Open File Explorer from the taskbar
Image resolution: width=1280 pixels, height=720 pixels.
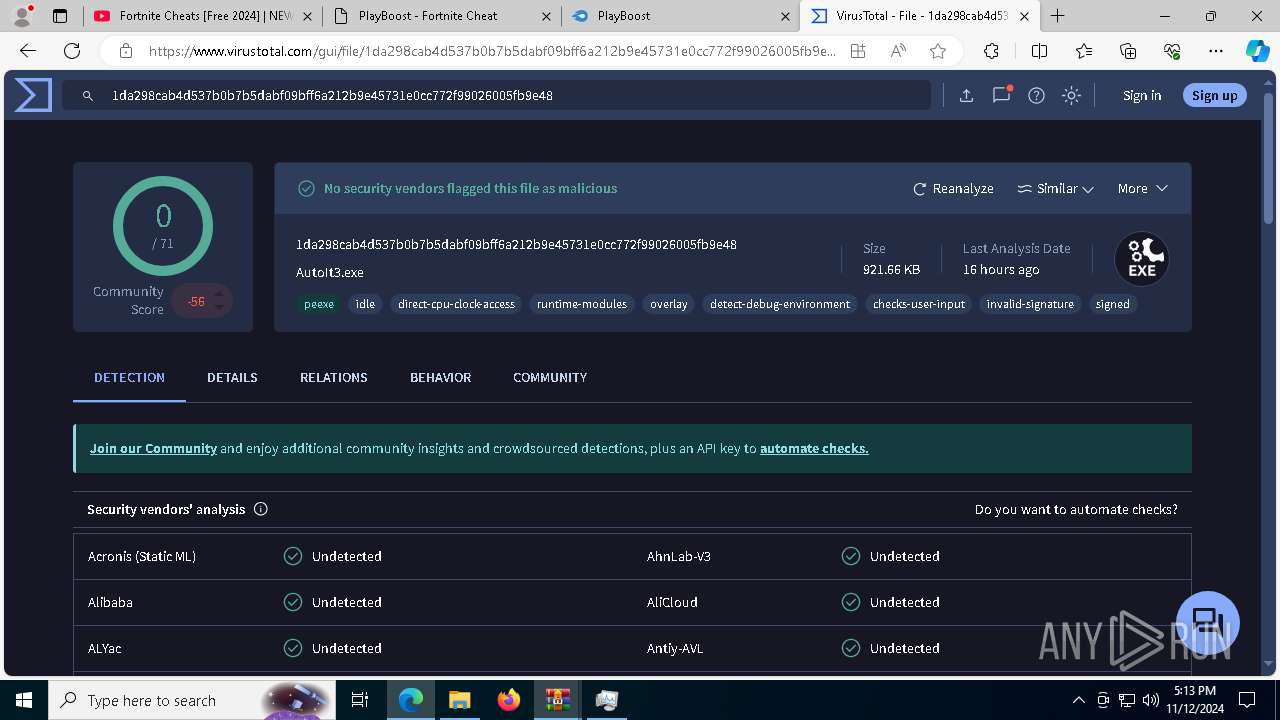tap(459, 700)
